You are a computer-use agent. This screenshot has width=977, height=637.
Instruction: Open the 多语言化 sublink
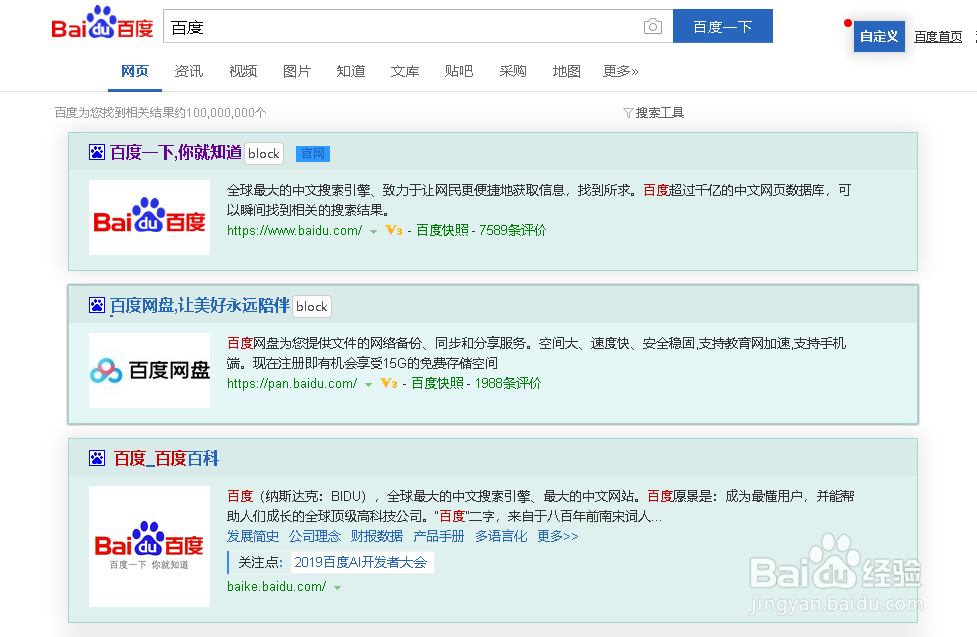(501, 536)
